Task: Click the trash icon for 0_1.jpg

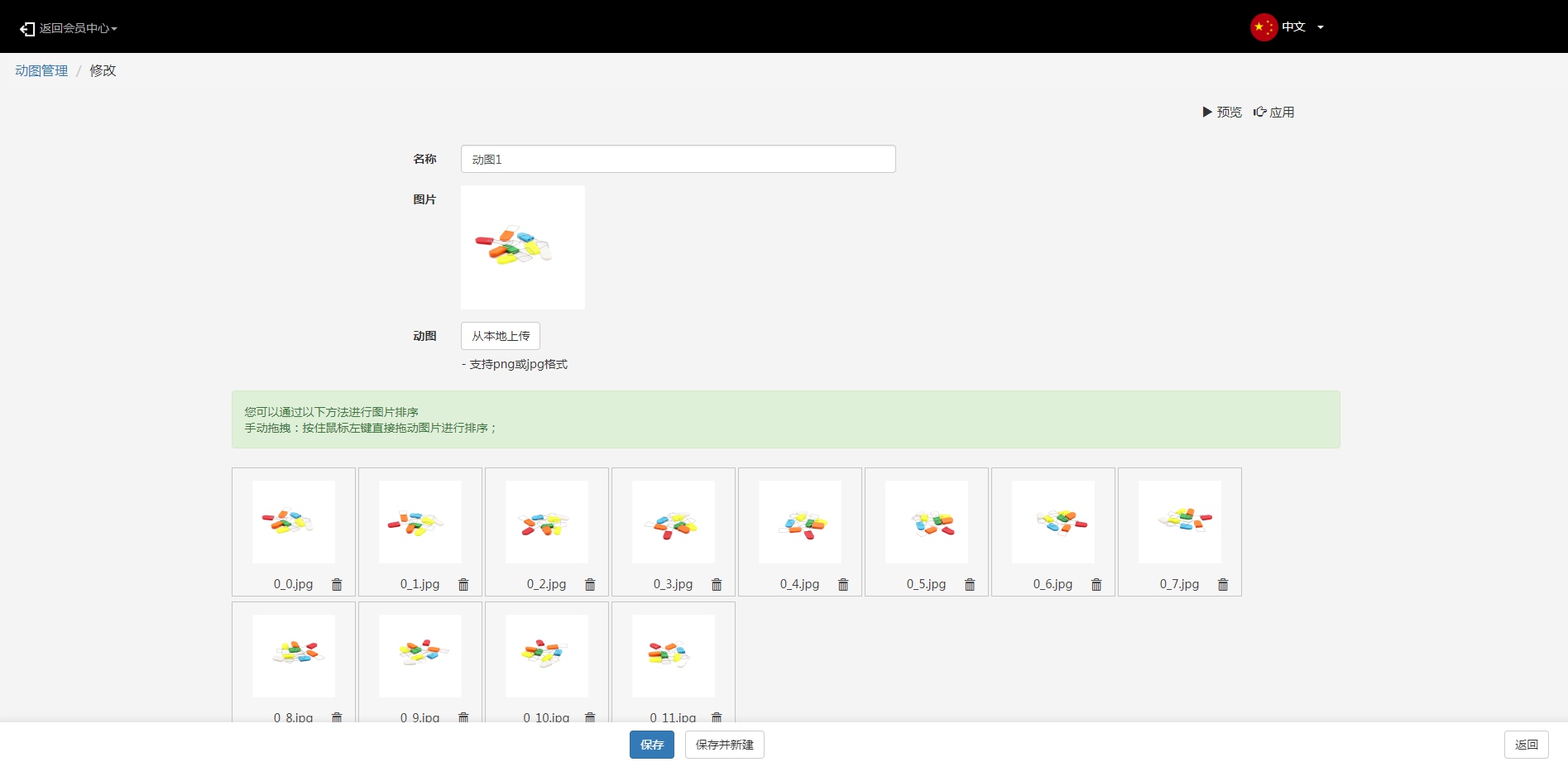Action: (x=463, y=585)
